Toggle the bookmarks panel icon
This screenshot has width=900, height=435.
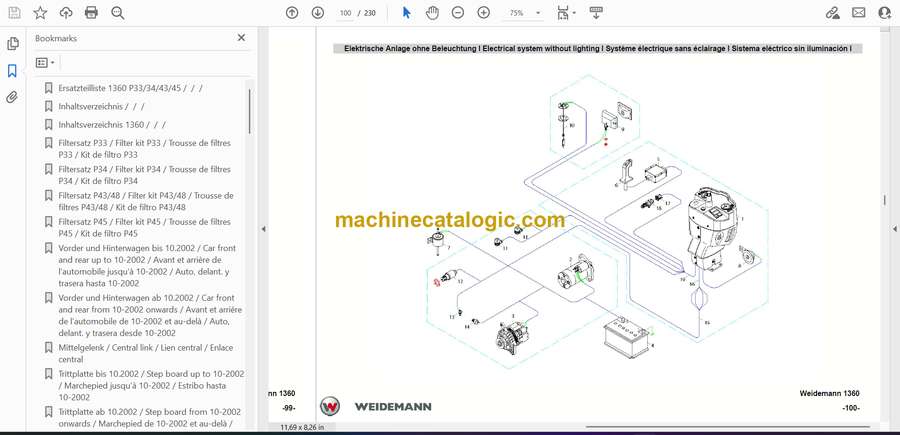point(12,71)
